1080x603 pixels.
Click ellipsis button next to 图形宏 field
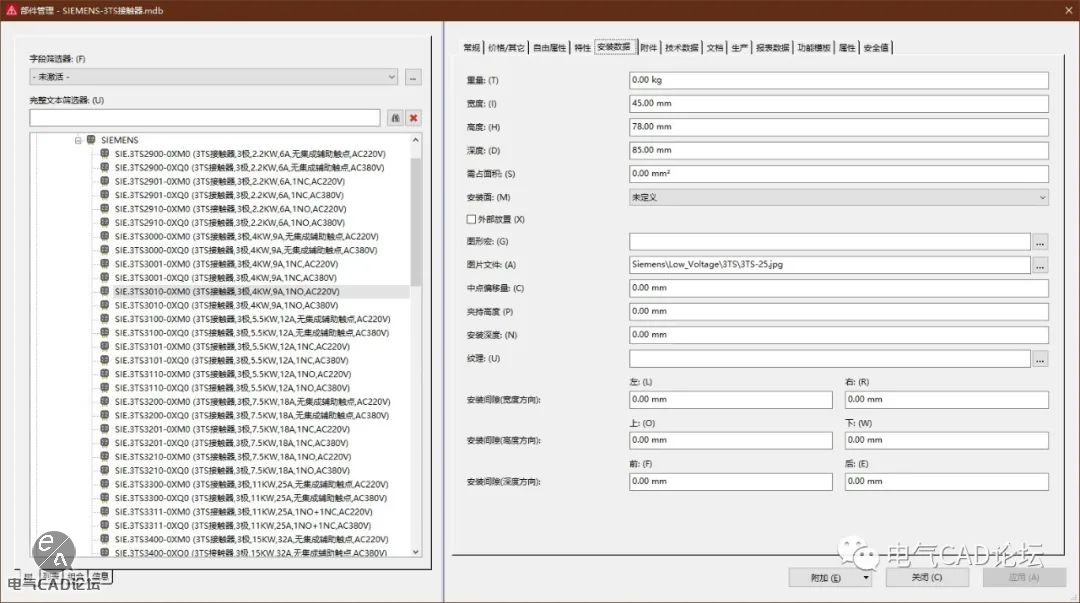[x=1040, y=242]
